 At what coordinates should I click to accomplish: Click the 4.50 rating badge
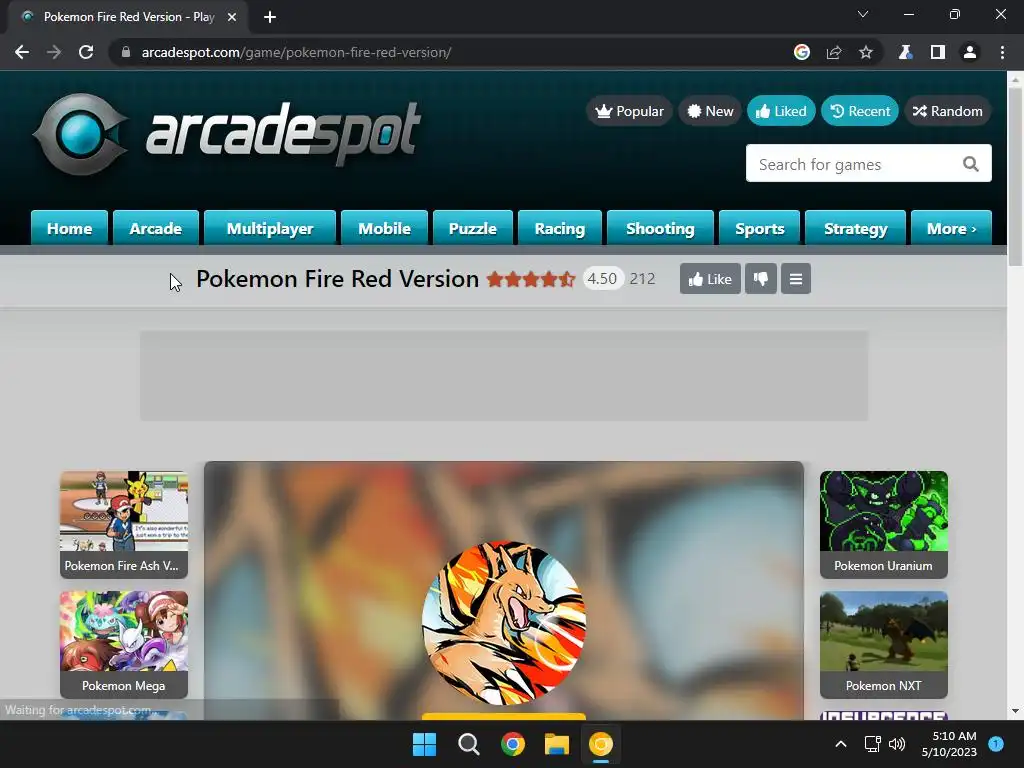[602, 279]
